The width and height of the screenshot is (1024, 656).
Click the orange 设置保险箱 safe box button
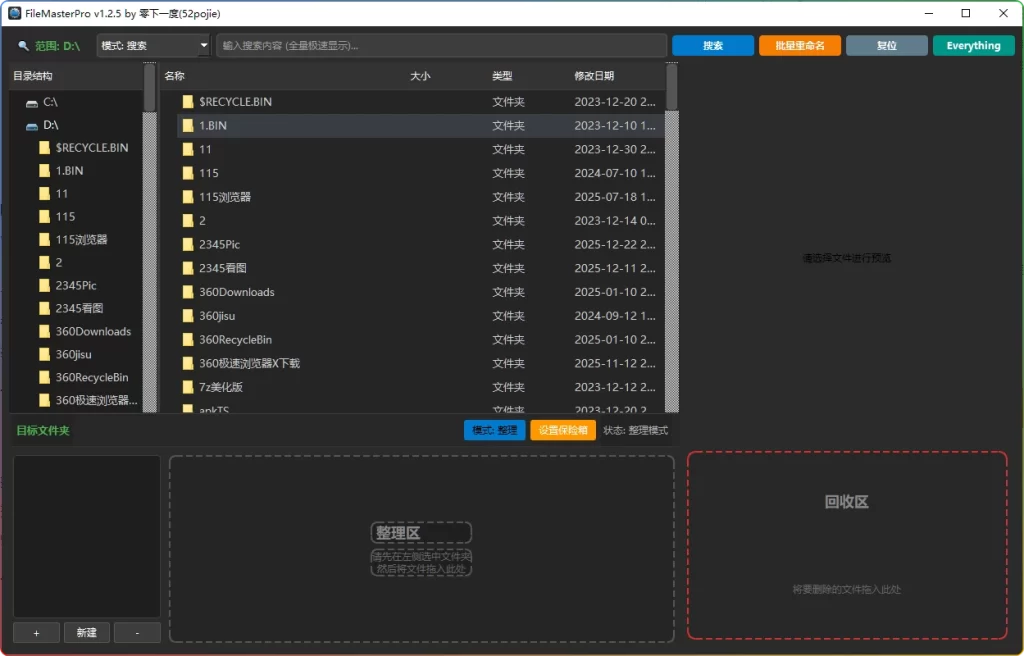click(561, 430)
